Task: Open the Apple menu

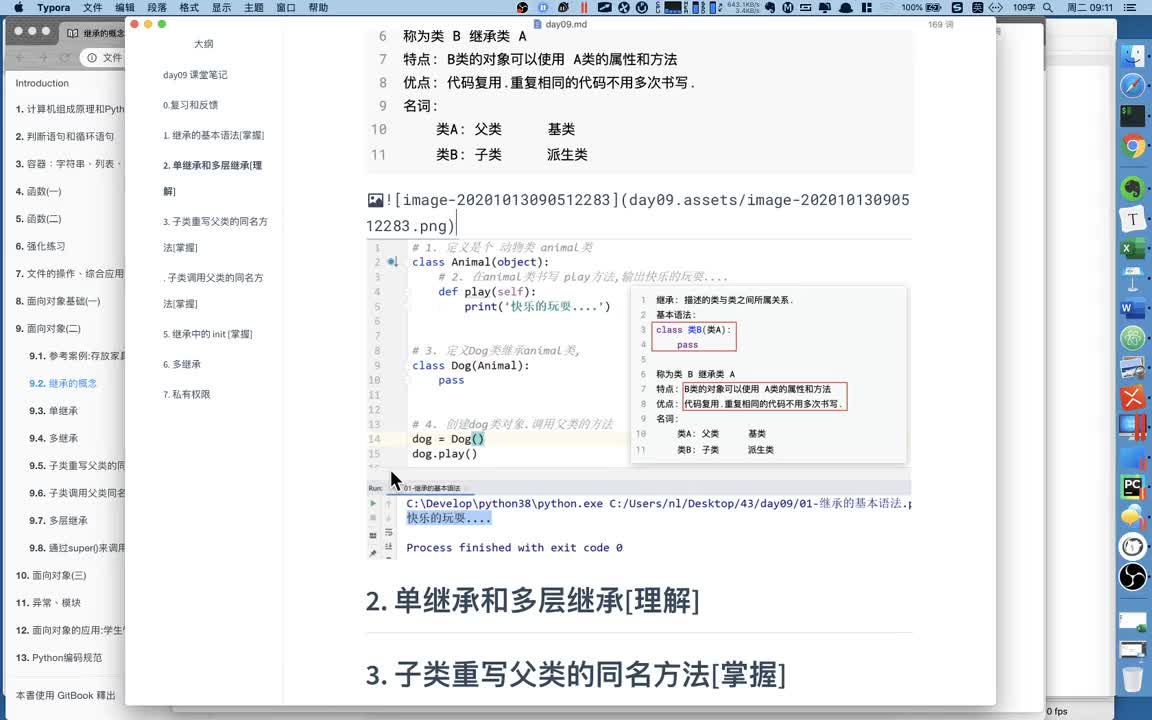Action: (18, 7)
